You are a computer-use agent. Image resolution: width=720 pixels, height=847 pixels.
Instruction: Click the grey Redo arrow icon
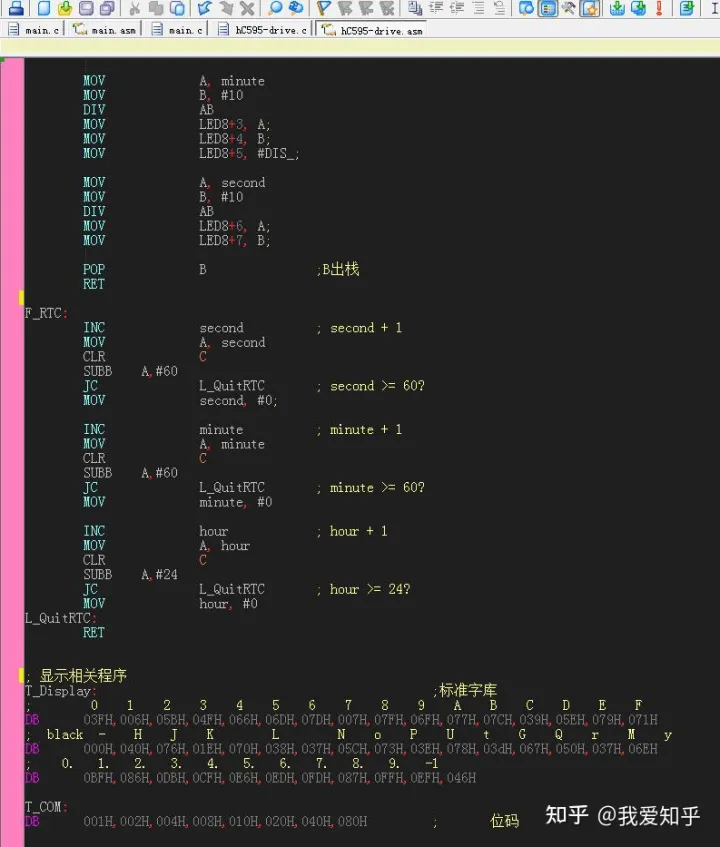pyautogui.click(x=226, y=8)
